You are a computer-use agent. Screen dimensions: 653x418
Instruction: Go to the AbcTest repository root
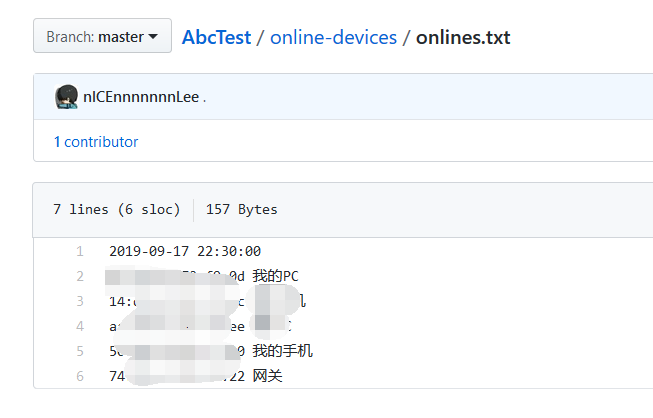(x=217, y=38)
